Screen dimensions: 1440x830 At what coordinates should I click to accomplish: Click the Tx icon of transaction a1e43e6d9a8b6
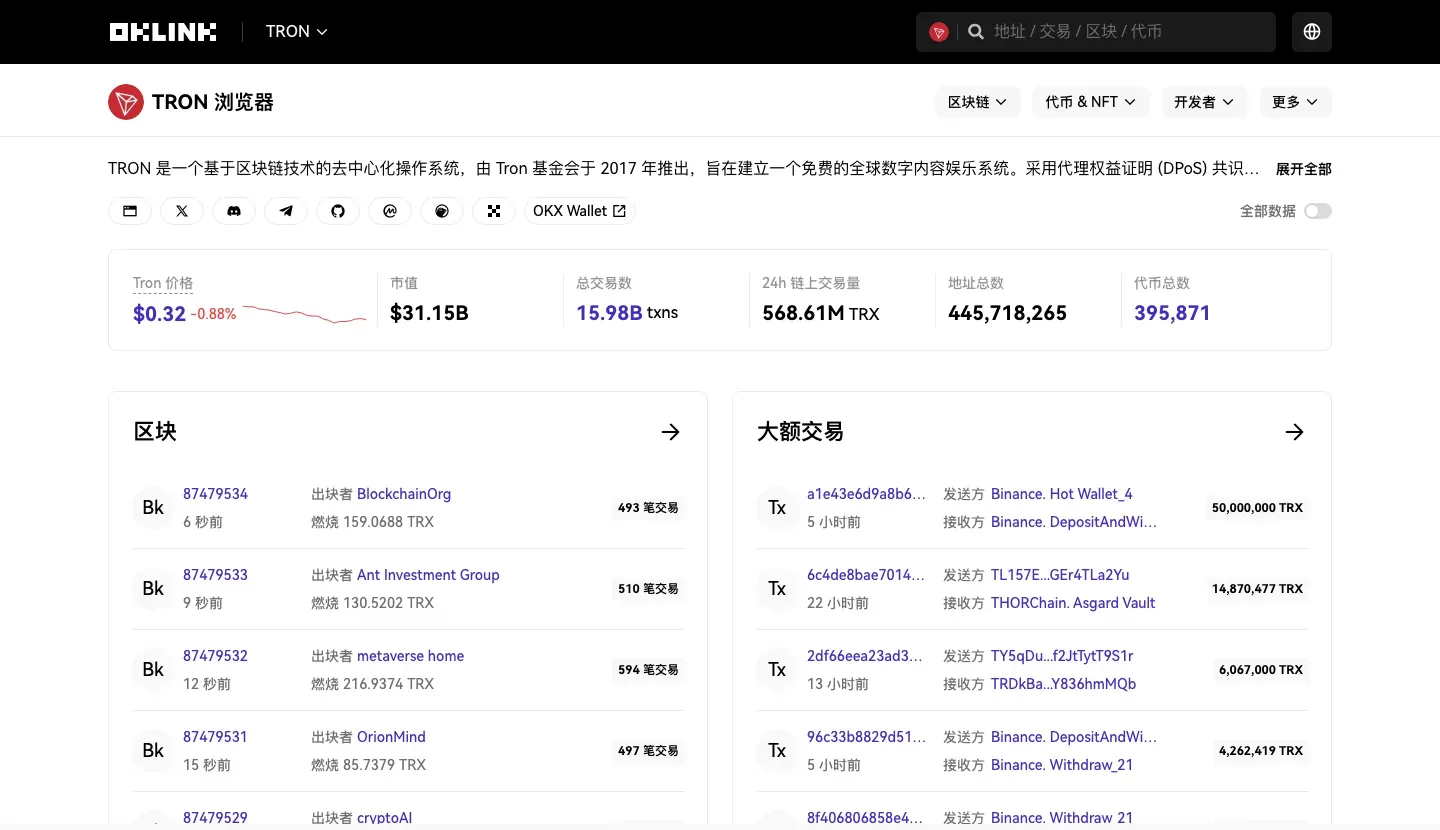[777, 508]
